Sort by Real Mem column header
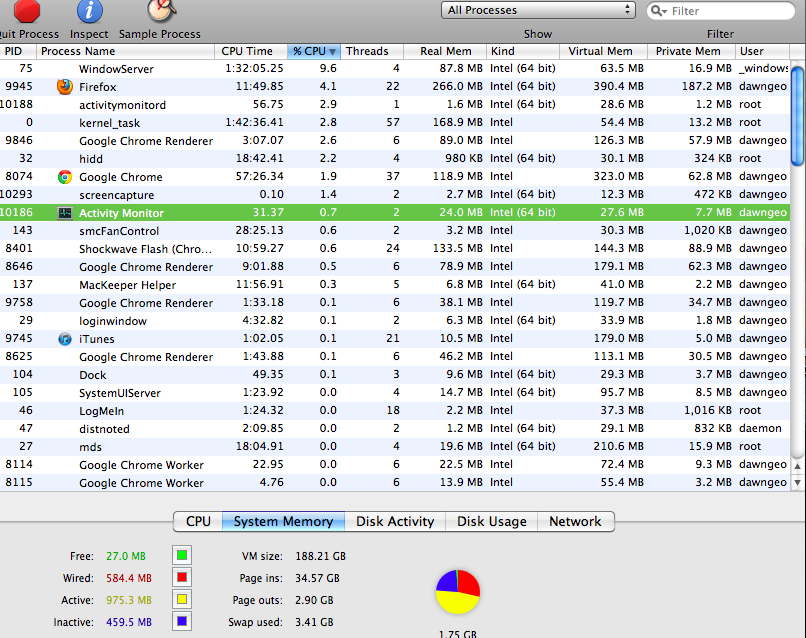 (x=445, y=51)
